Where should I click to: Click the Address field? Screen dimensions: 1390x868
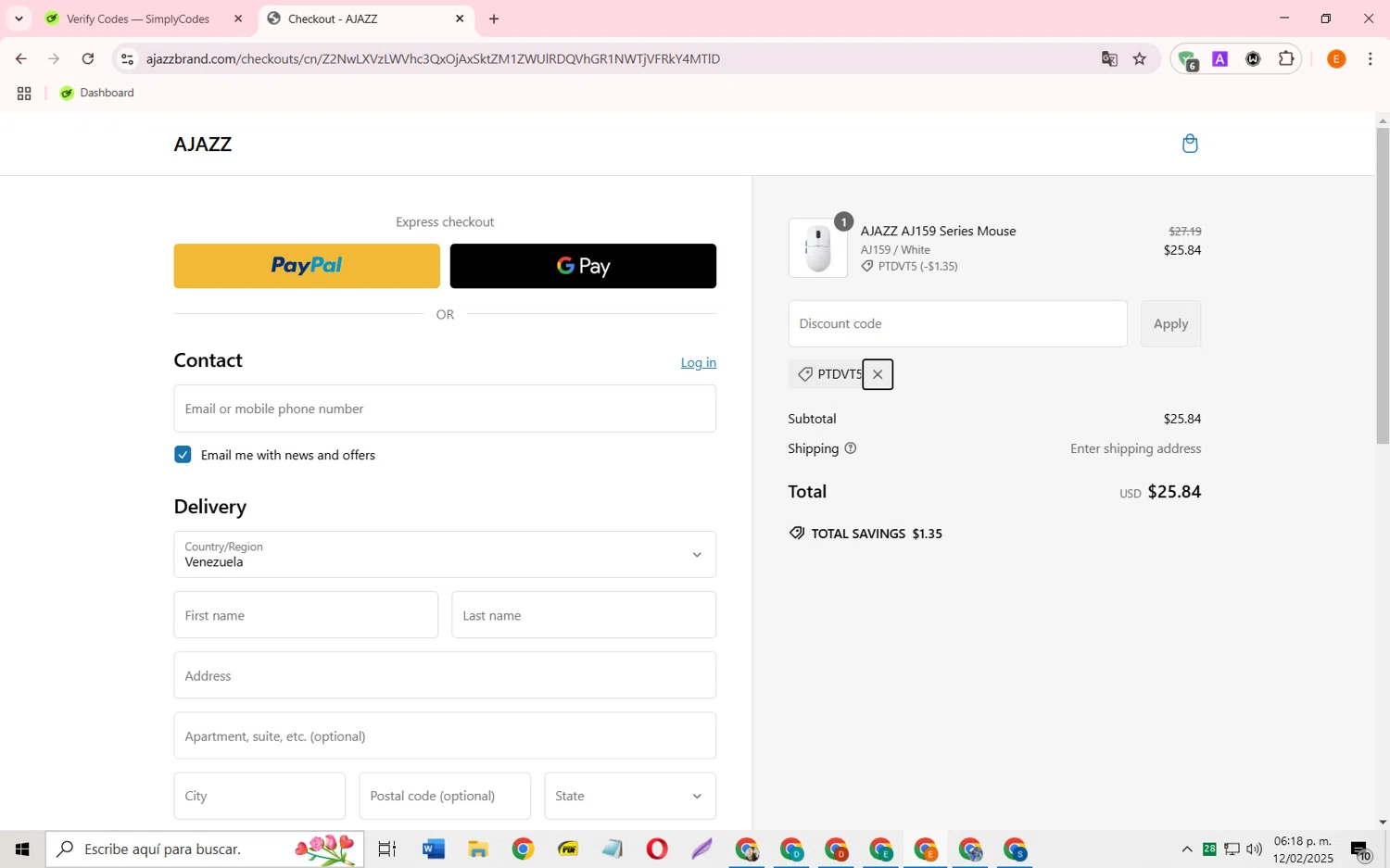(x=445, y=675)
